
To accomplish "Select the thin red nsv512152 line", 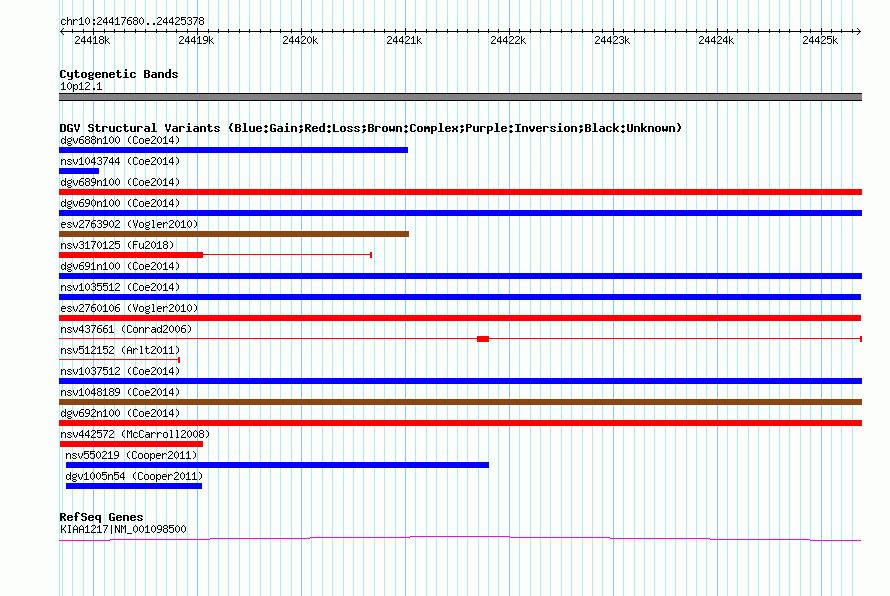I will click(x=119, y=360).
